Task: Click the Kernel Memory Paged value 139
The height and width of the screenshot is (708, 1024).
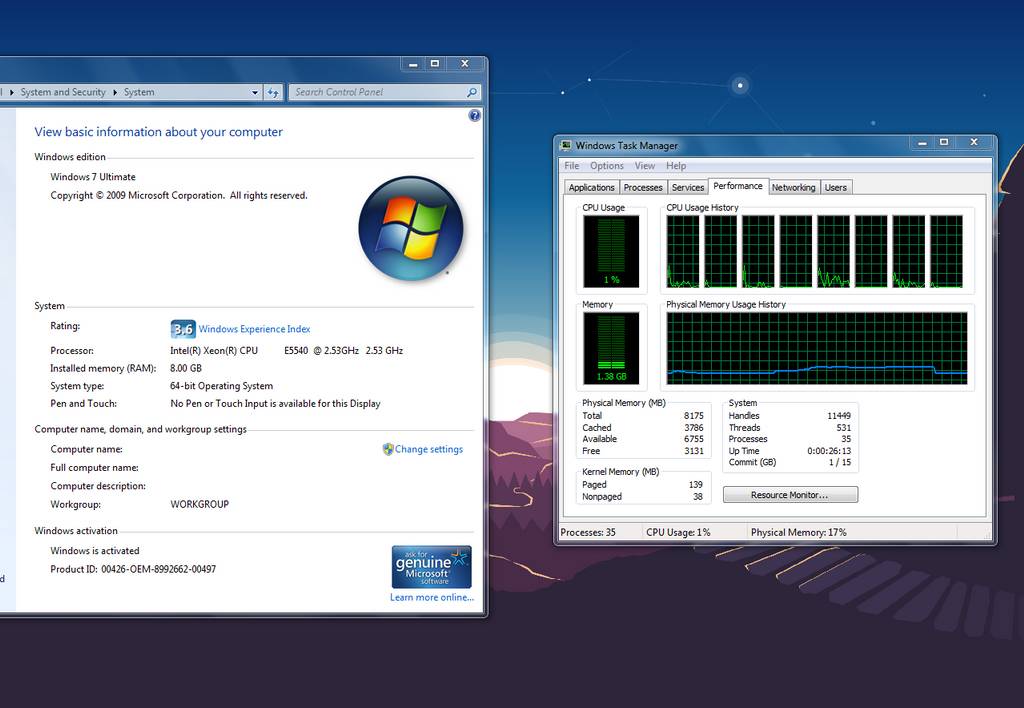Action: [x=696, y=485]
